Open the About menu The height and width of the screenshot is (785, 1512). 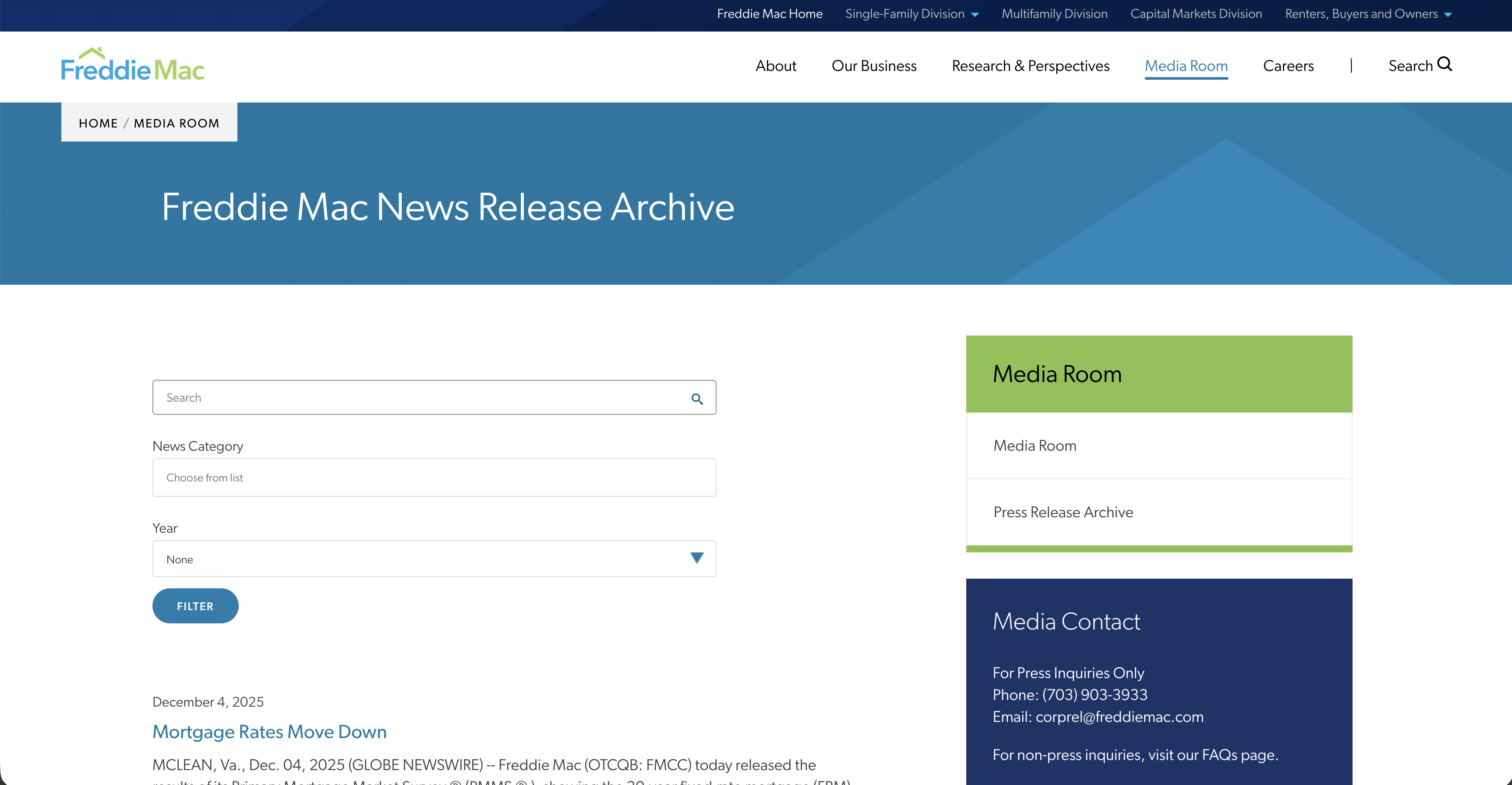[775, 66]
